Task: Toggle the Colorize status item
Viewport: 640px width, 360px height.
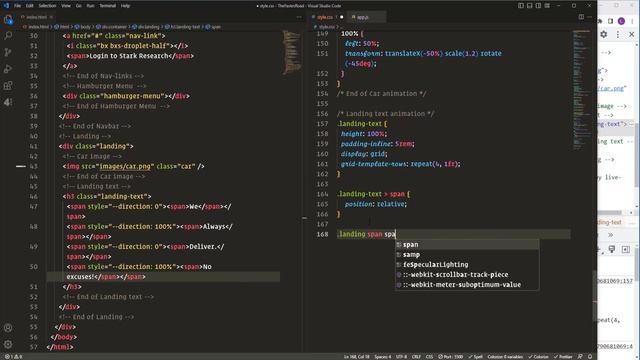Action: [539, 357]
